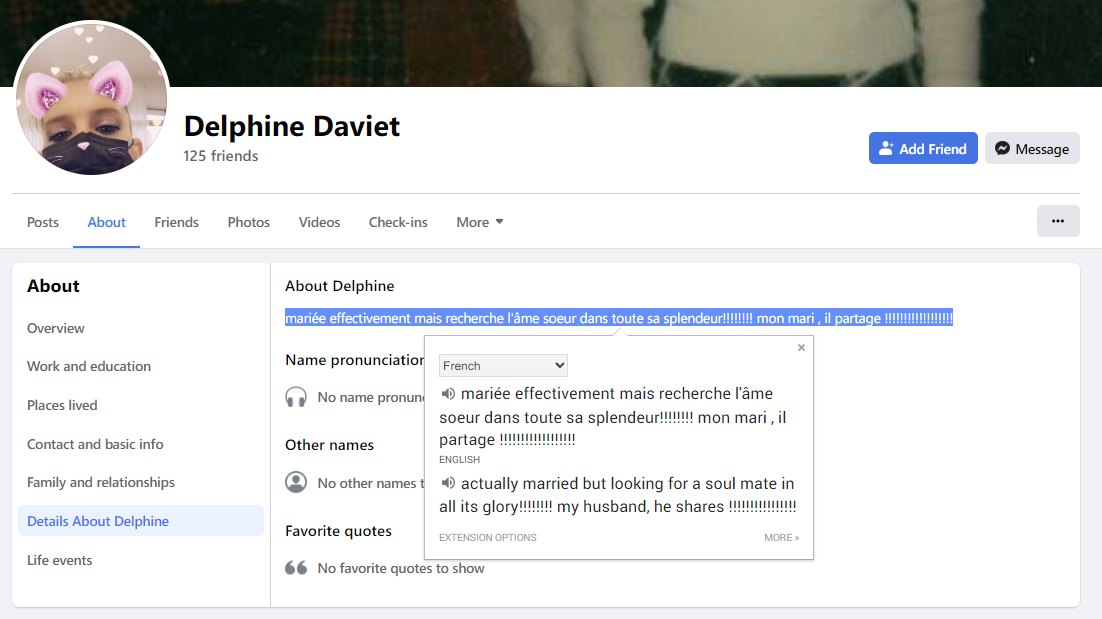Click the "About Delphine" heading
This screenshot has height=619, width=1102.
point(339,286)
